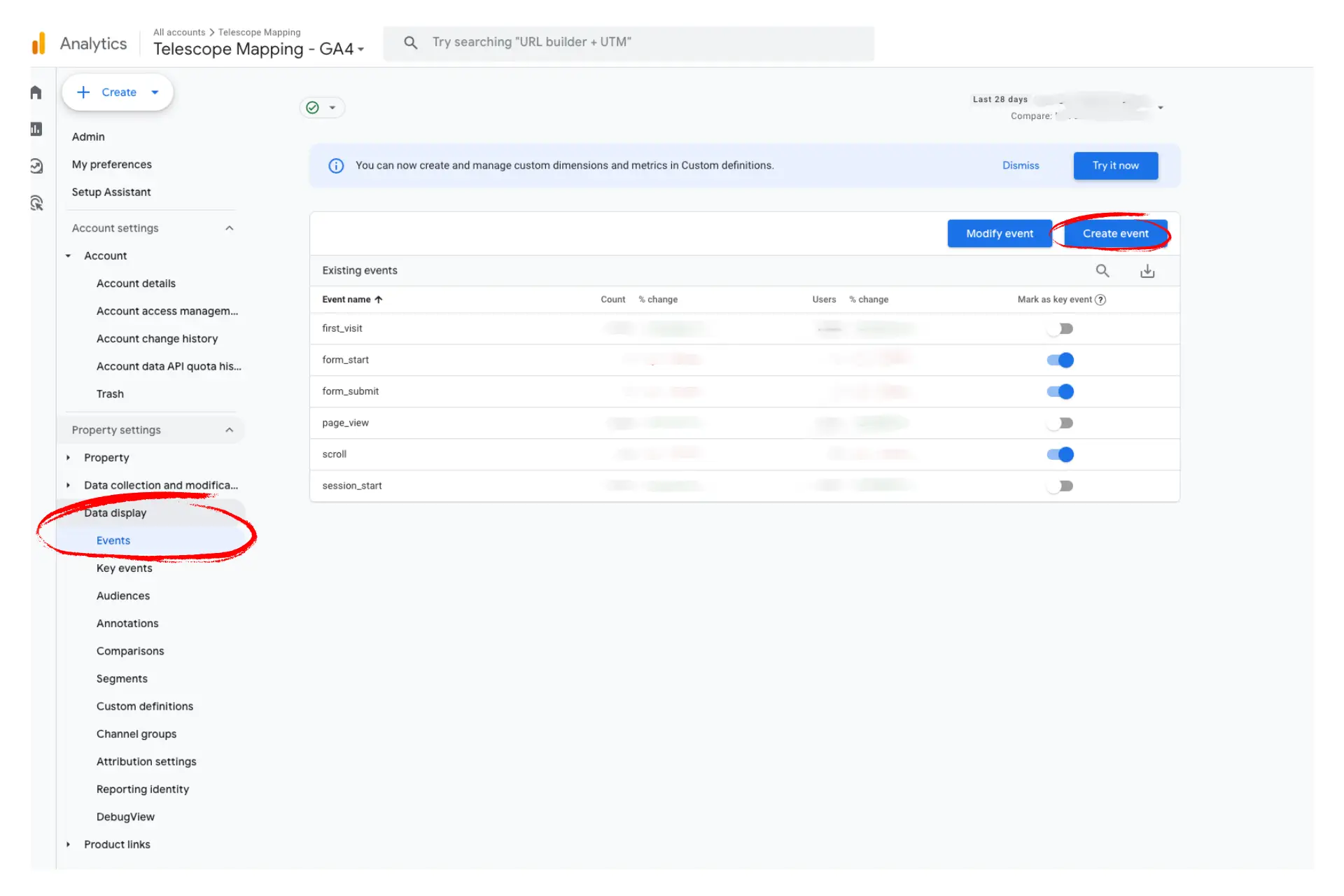This screenshot has width=1344, height=896.
Task: Open the Create dropdown arrow
Action: 155,92
